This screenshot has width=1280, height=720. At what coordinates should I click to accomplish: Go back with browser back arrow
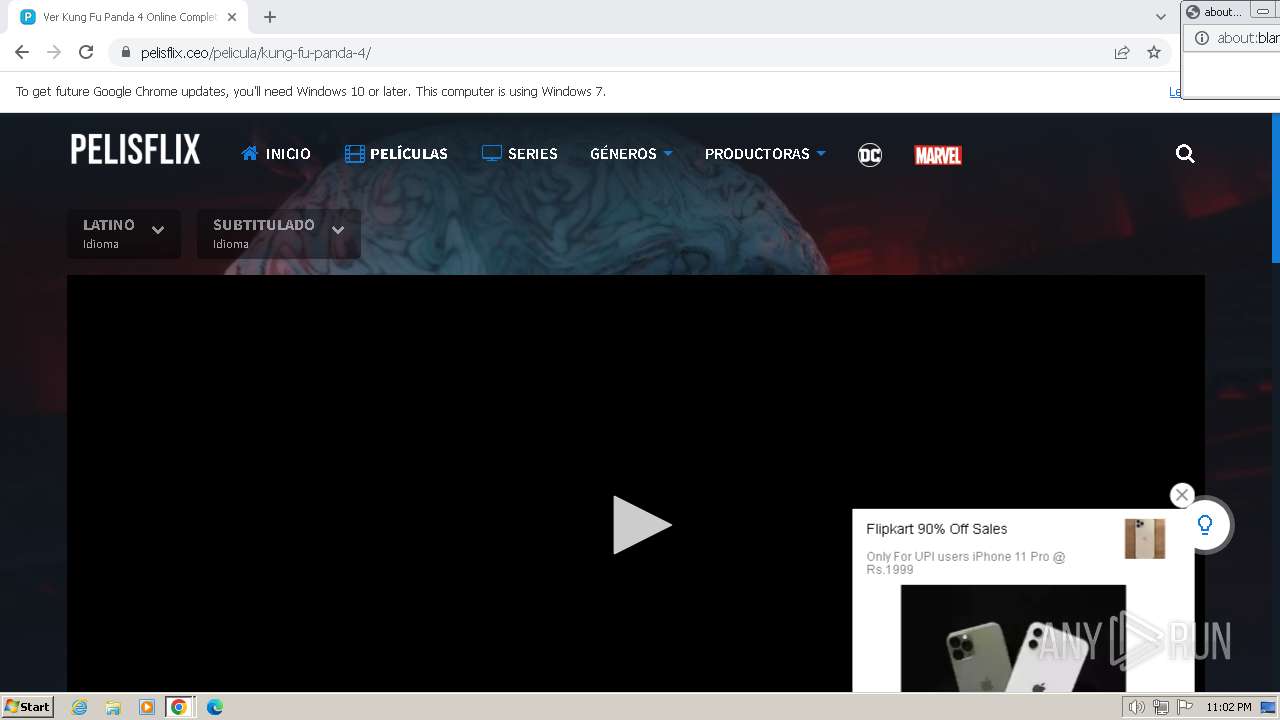click(22, 53)
